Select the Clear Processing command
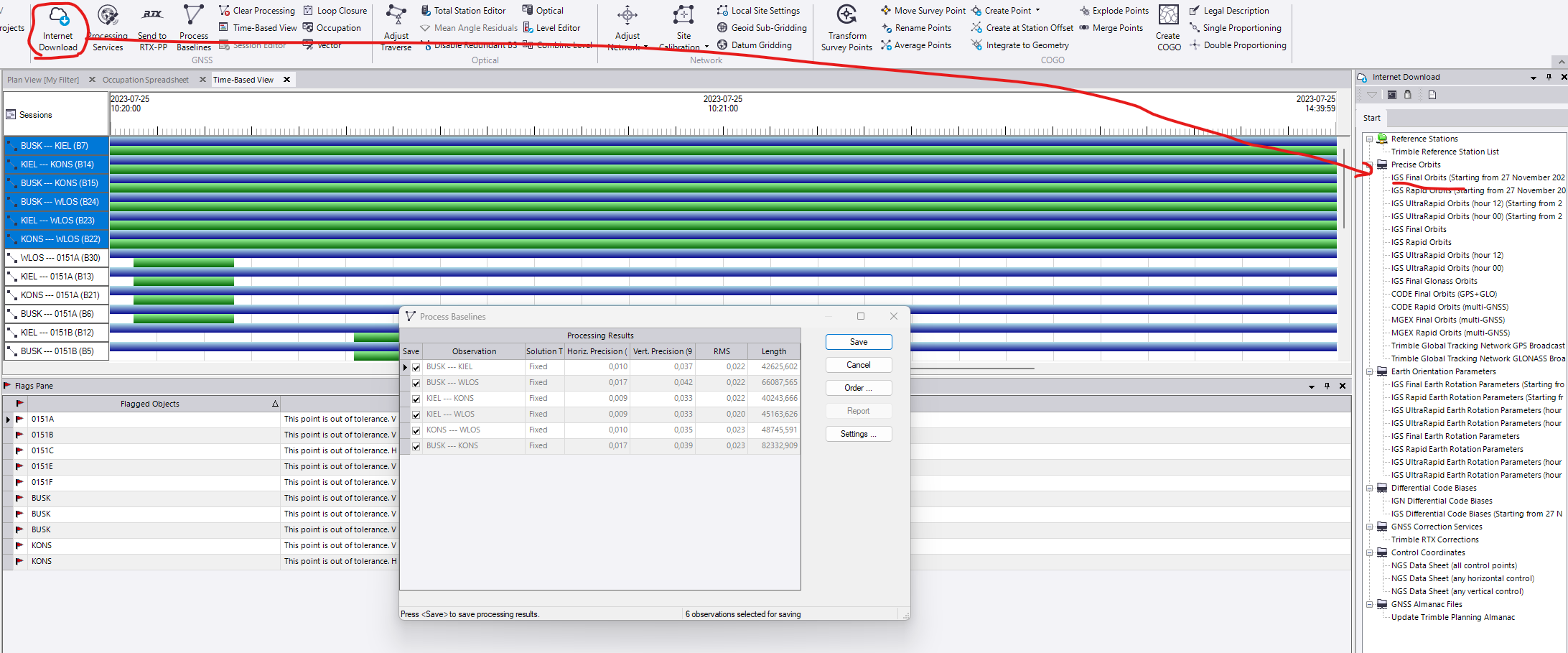The width and height of the screenshot is (1568, 653). coord(257,11)
